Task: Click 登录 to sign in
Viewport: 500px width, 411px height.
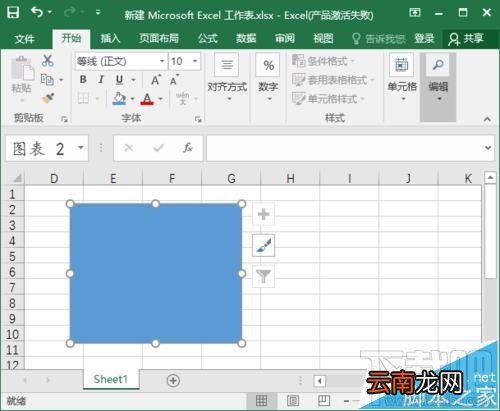Action: tap(424, 39)
